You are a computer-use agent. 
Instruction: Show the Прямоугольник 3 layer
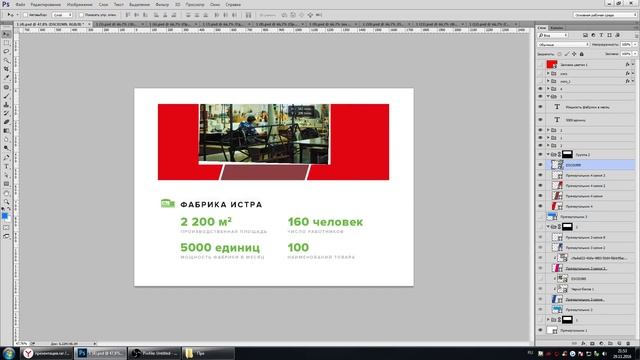coord(540,216)
